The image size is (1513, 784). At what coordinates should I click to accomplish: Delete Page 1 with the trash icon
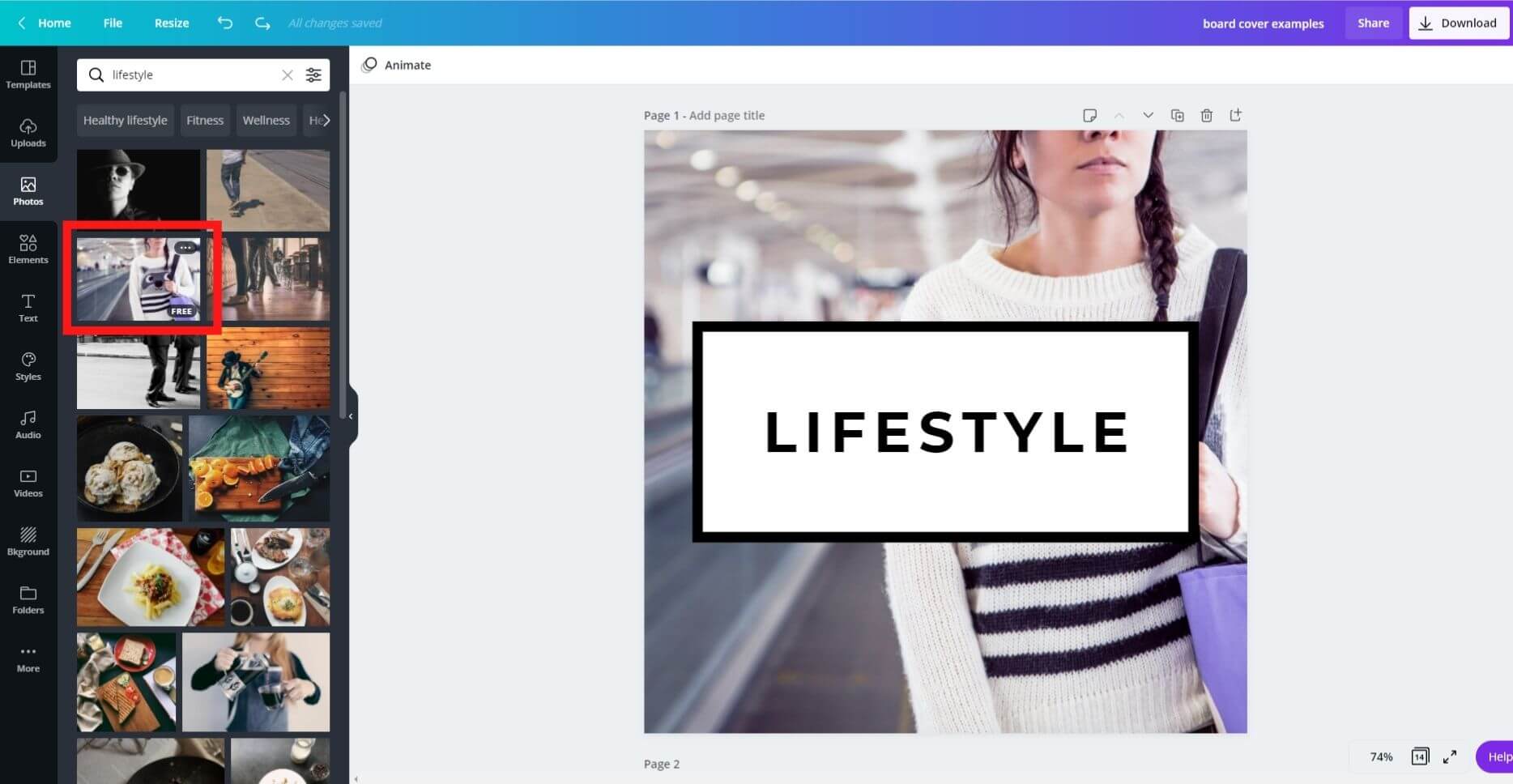1207,115
